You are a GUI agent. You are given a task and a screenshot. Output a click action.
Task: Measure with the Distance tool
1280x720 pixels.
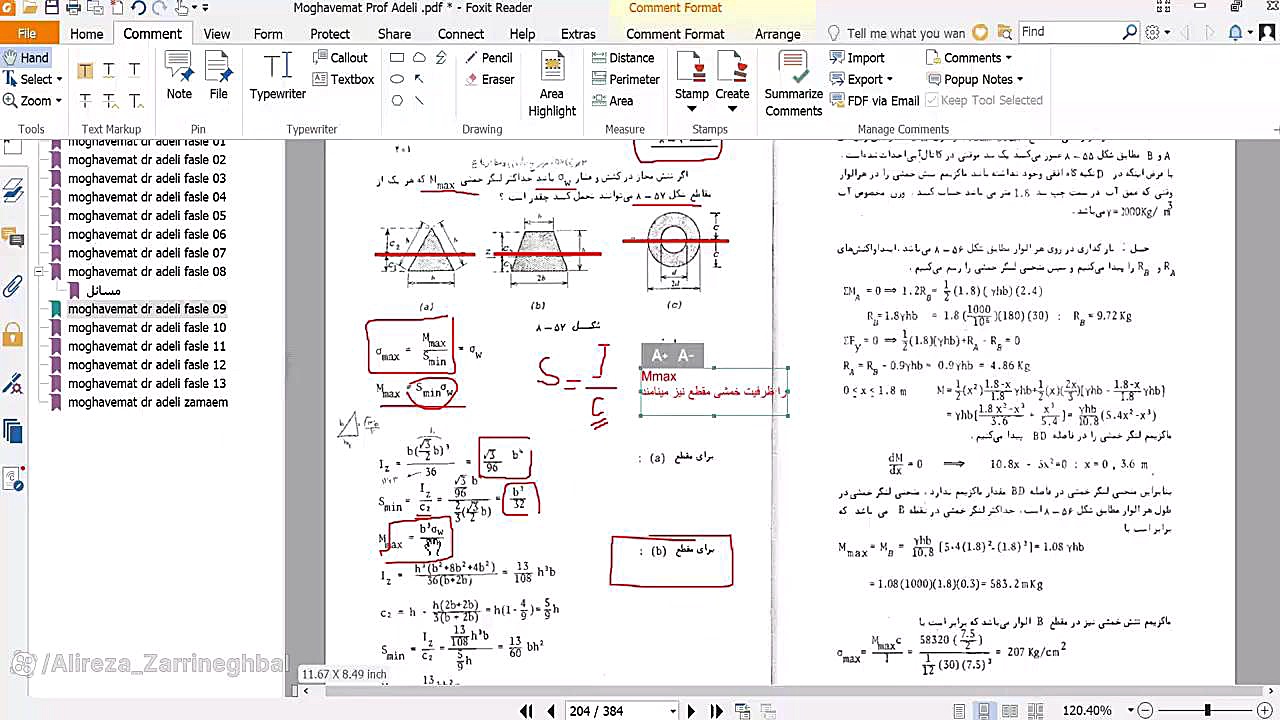point(622,58)
